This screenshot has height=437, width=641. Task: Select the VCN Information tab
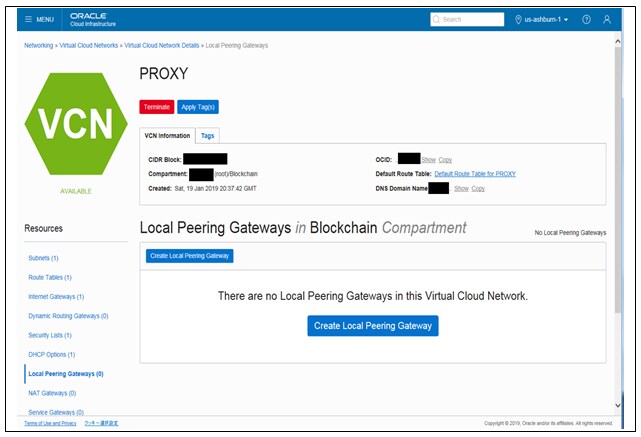click(x=167, y=136)
